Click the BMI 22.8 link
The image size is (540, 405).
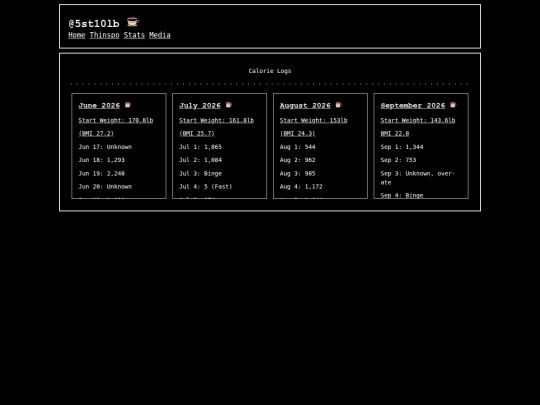pos(395,133)
